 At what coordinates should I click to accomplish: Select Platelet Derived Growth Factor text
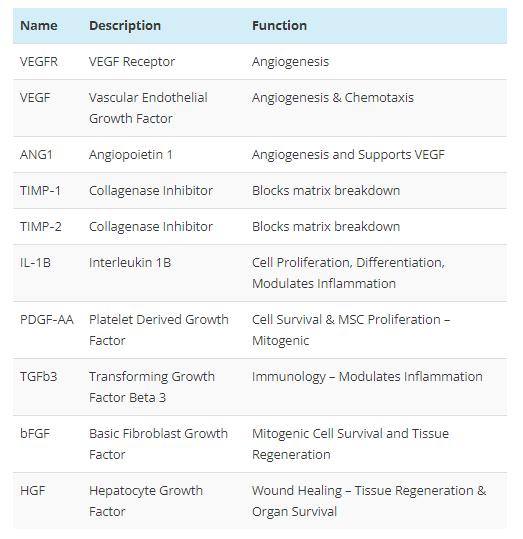tap(159, 330)
